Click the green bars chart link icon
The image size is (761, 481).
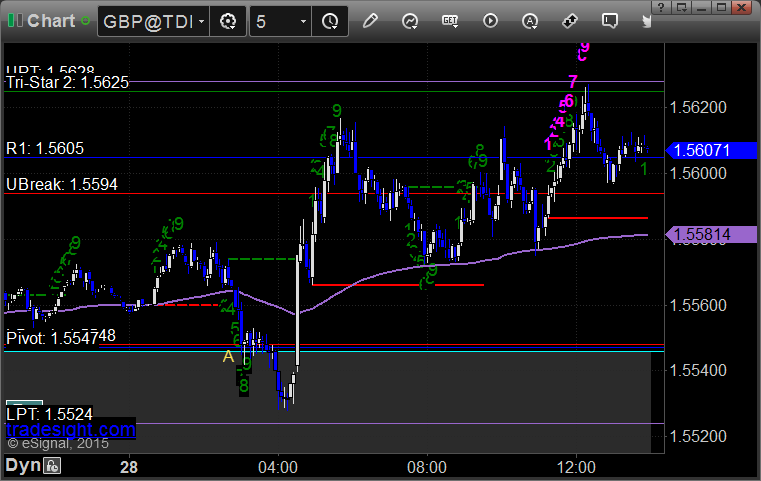point(15,21)
